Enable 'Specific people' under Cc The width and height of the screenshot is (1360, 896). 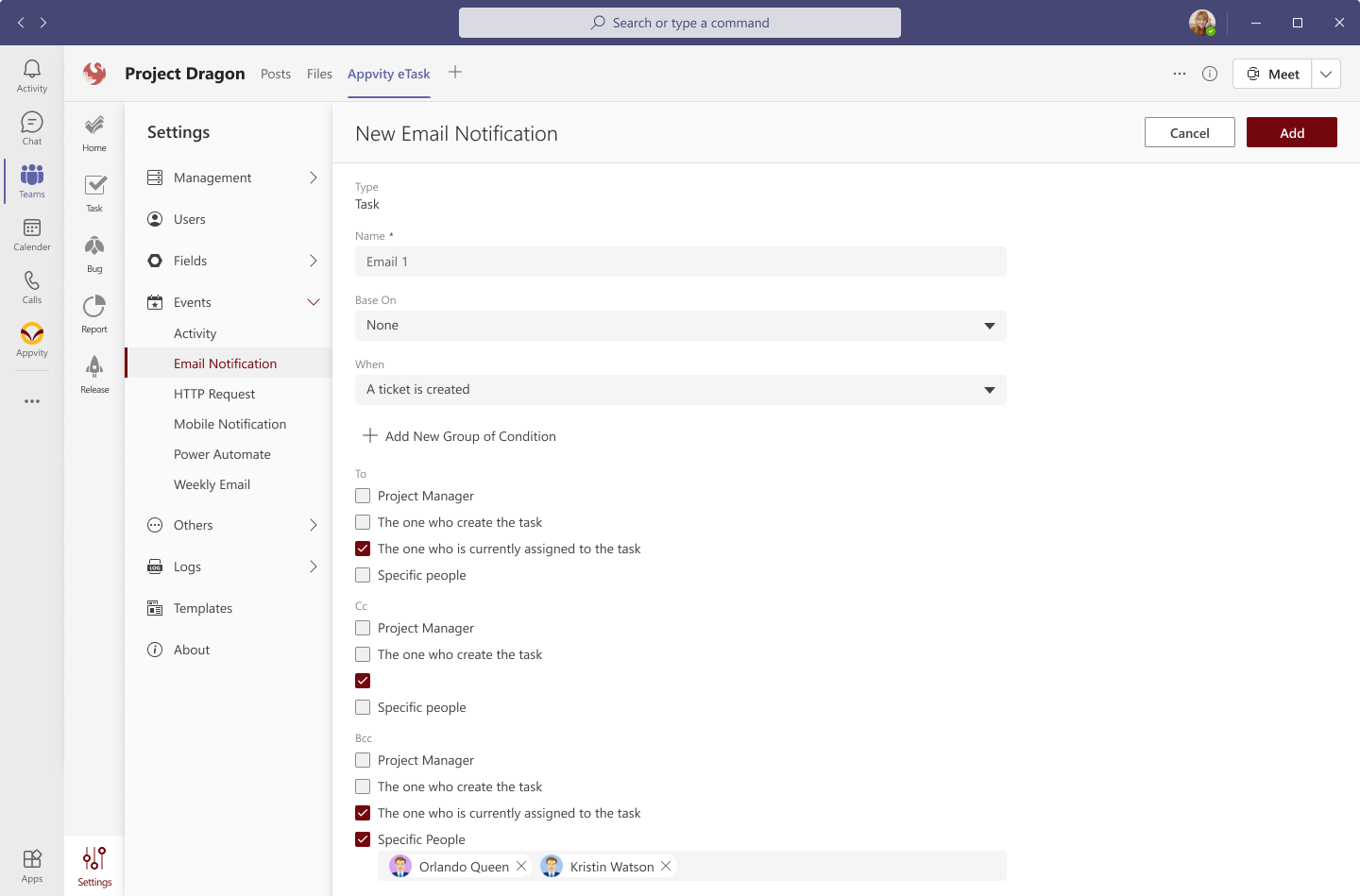(362, 706)
